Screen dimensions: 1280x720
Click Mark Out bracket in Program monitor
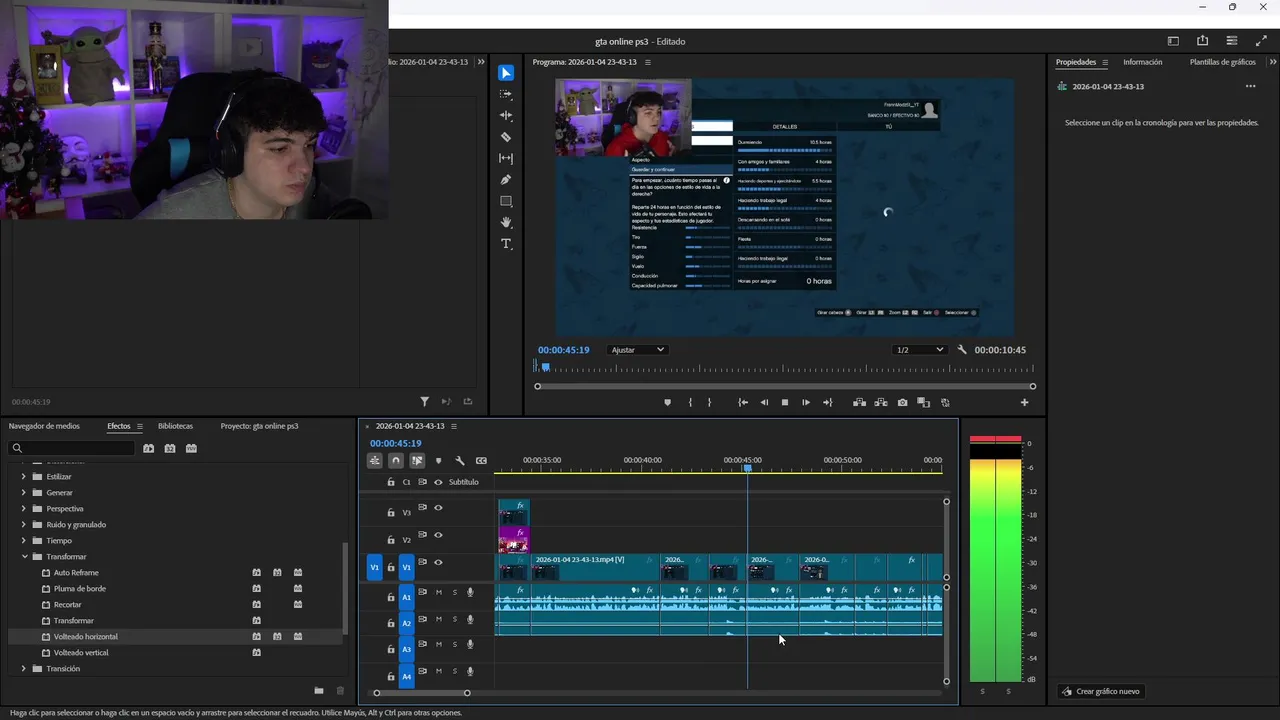(x=710, y=402)
